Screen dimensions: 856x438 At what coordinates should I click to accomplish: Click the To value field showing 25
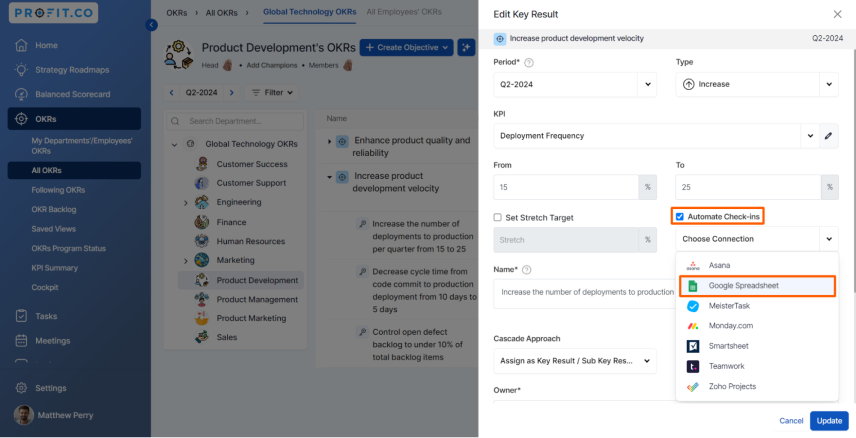click(748, 187)
